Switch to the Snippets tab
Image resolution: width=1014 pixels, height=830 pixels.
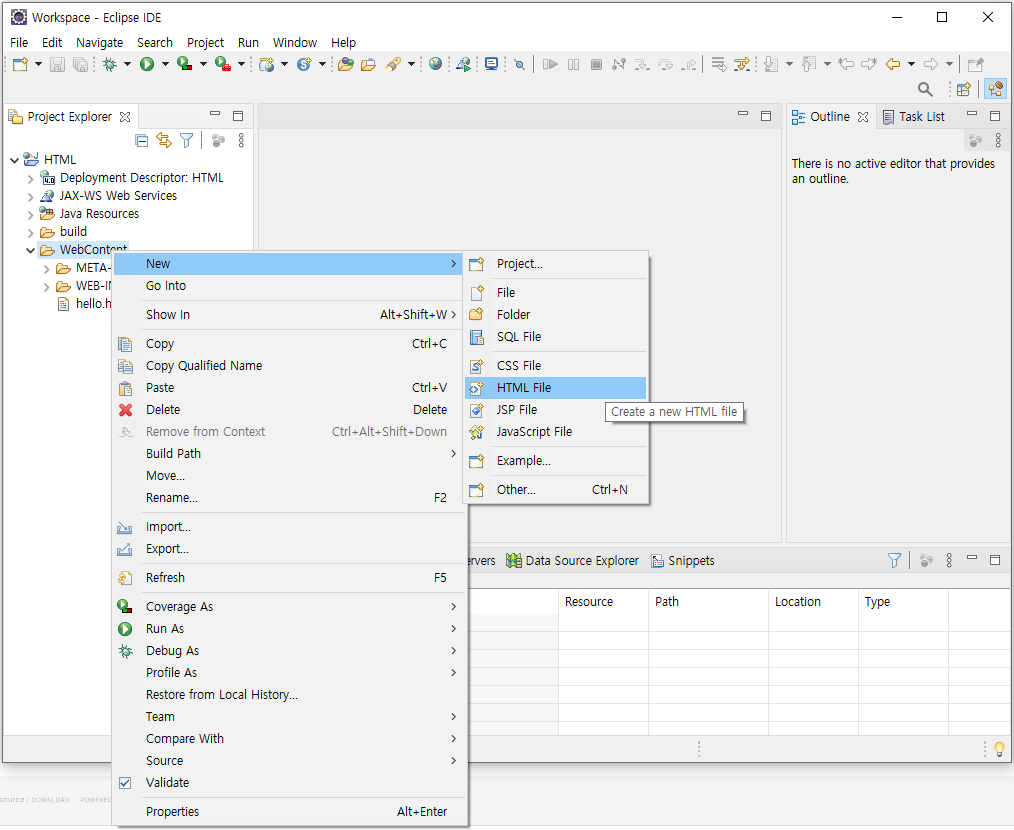click(x=683, y=561)
